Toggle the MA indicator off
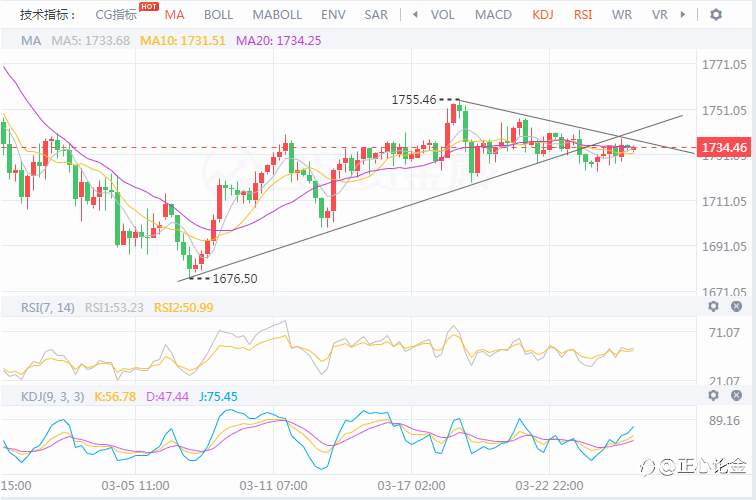This screenshot has height=500, width=756. [175, 15]
